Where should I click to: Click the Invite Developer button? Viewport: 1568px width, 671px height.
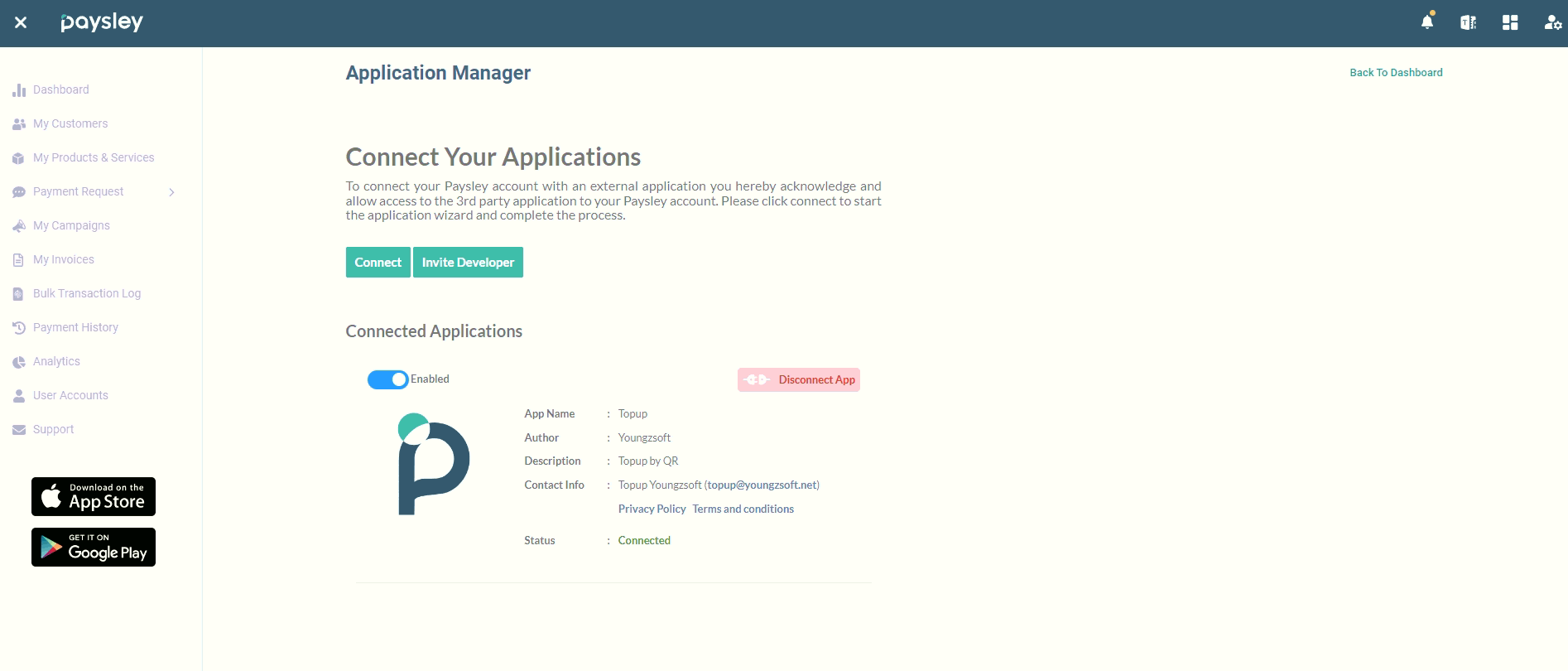point(468,263)
